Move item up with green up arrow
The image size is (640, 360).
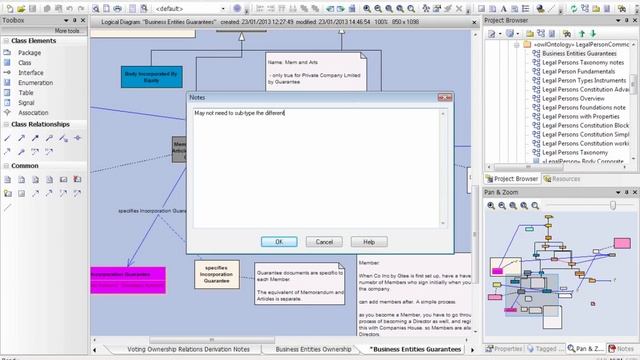(x=582, y=33)
